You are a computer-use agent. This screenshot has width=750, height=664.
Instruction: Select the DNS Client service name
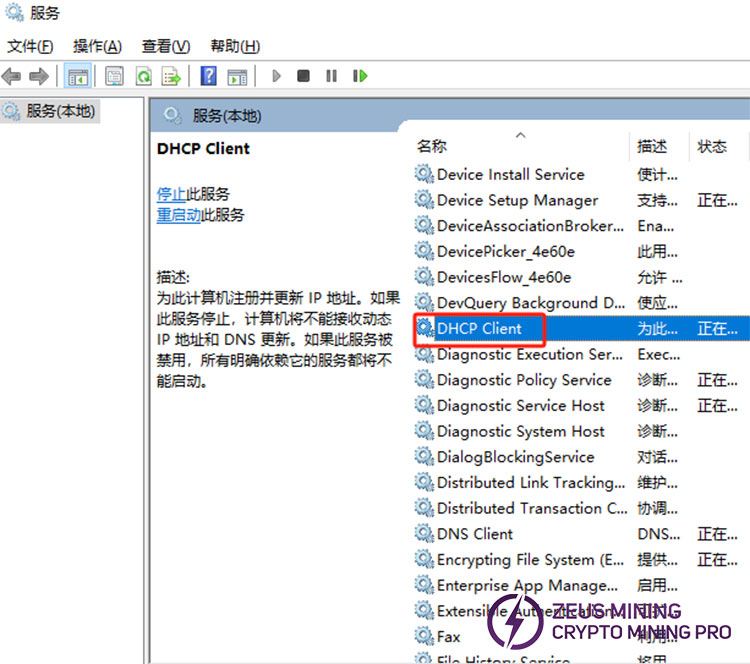(474, 534)
